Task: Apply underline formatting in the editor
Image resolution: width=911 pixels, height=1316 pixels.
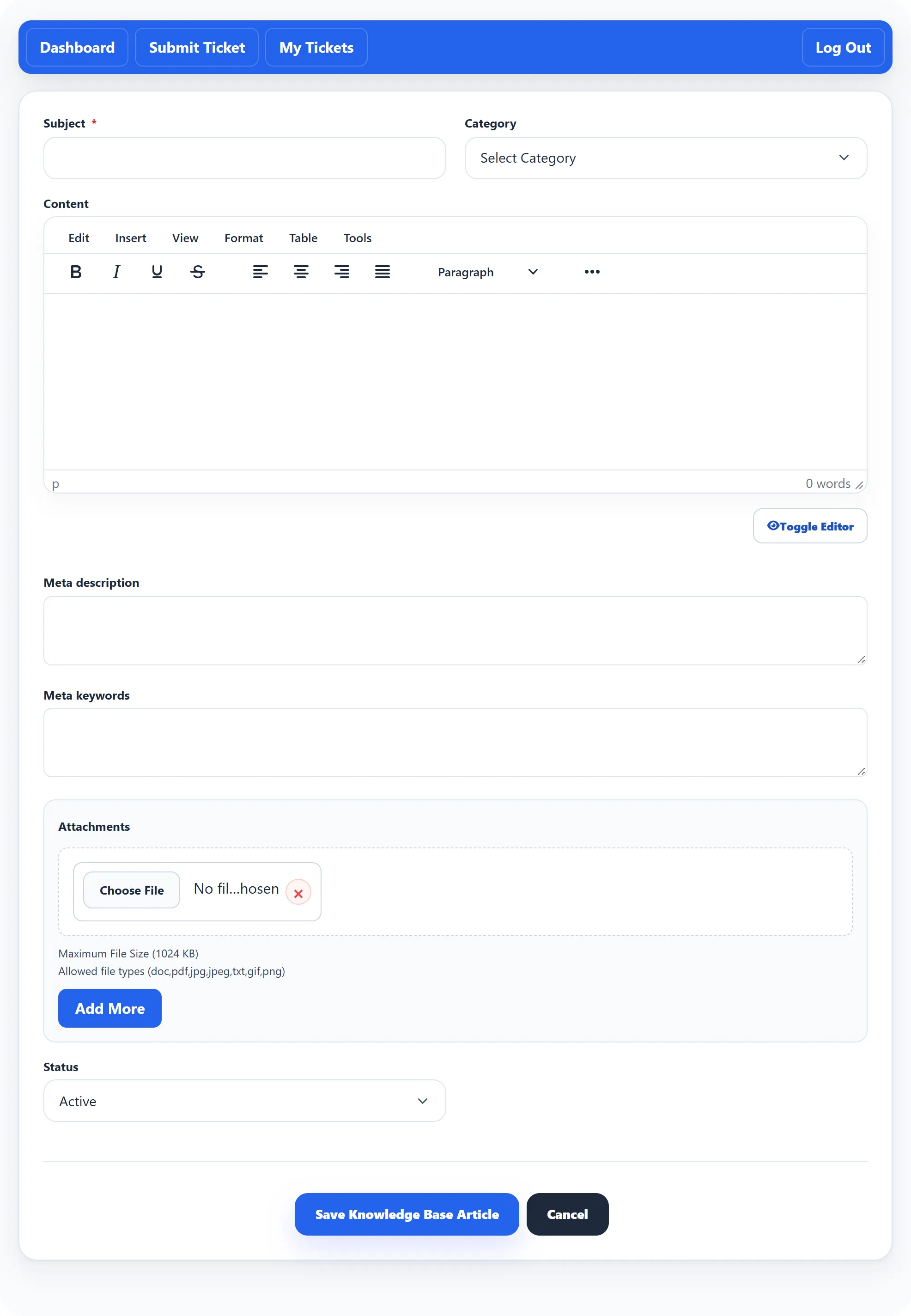Action: [x=157, y=272]
